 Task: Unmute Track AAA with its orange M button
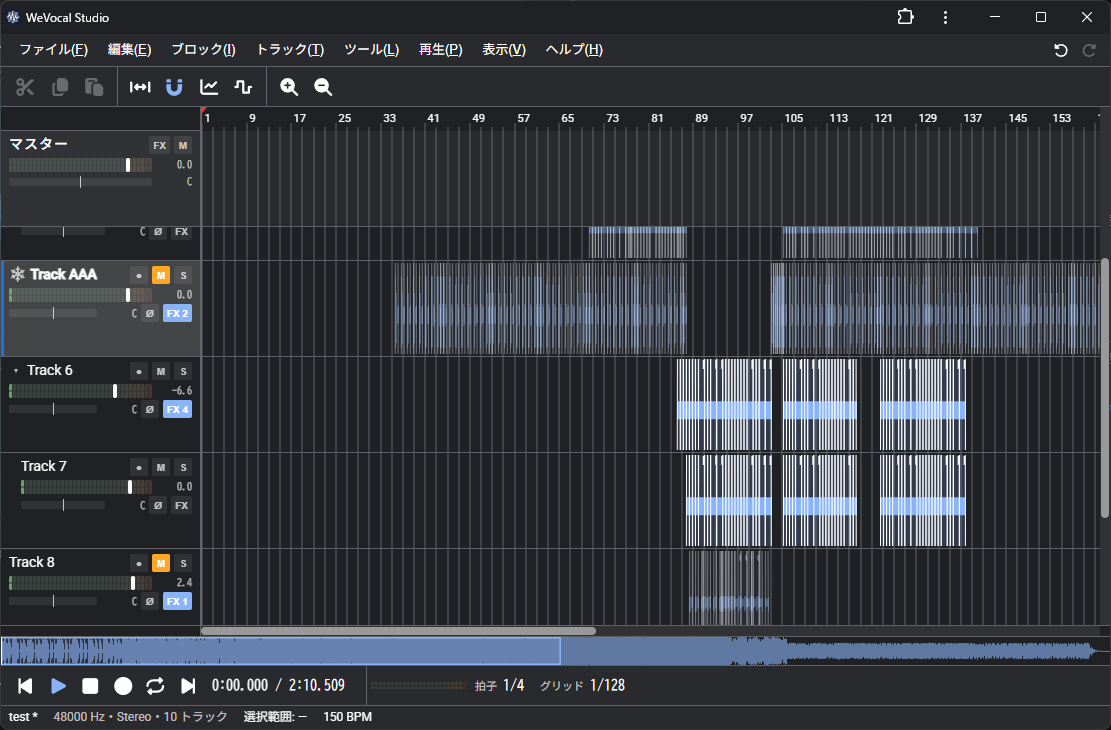161,275
